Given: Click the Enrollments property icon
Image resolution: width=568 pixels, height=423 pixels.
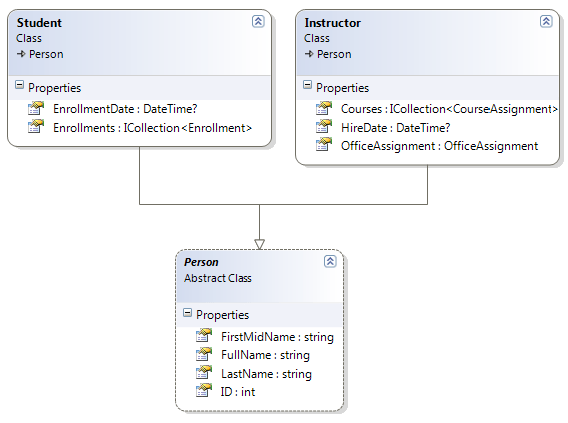Looking at the screenshot, I should pyautogui.click(x=36, y=126).
